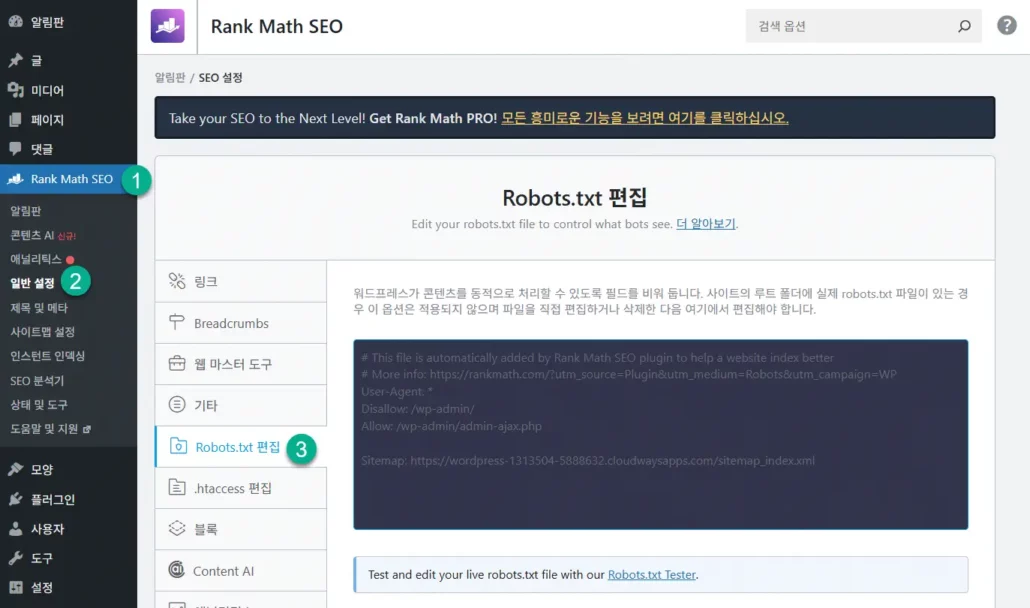Open 애널리틱스 submenu item
This screenshot has height=608, width=1030.
[36, 259]
